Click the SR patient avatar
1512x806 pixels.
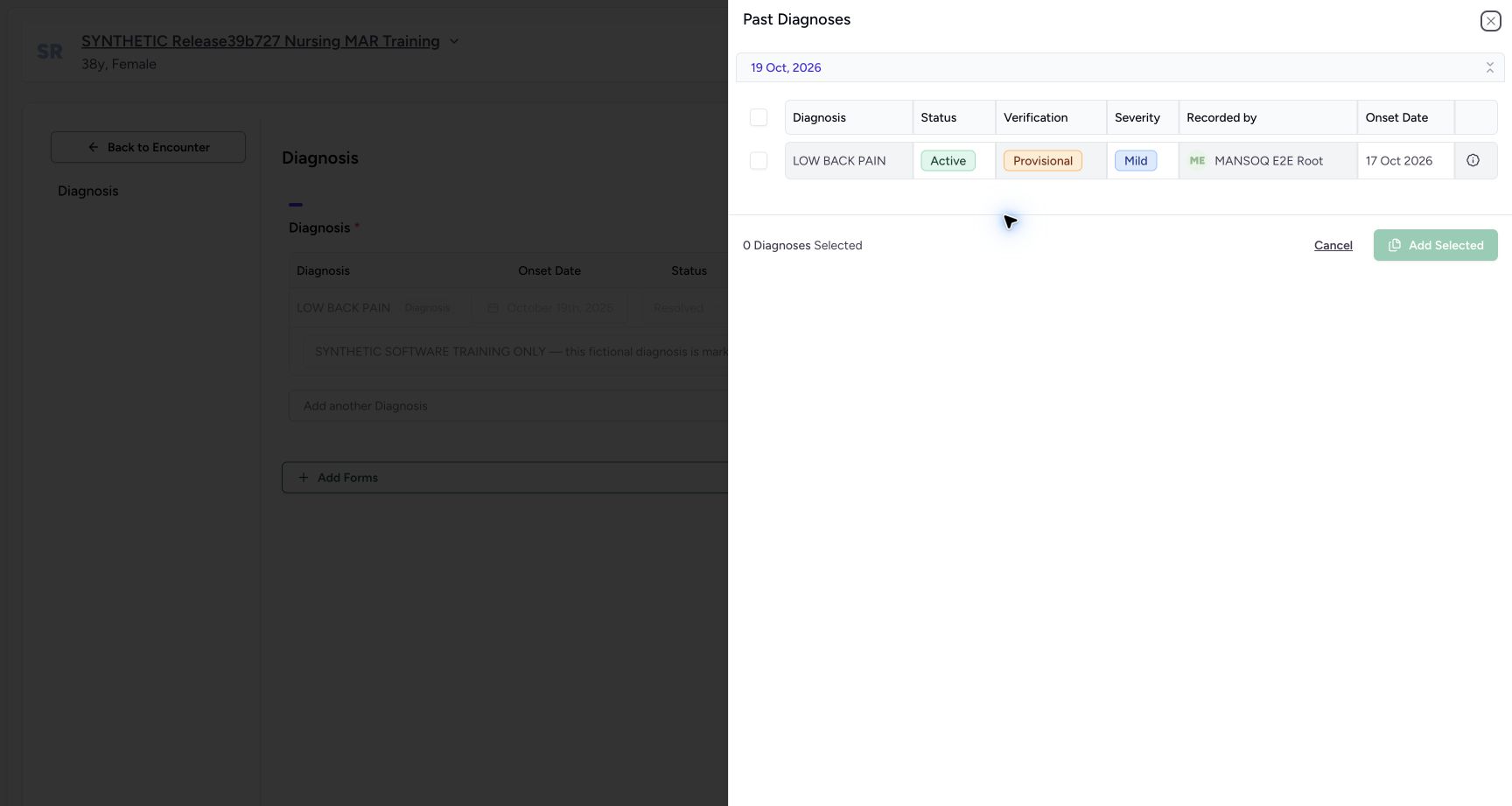coord(50,52)
